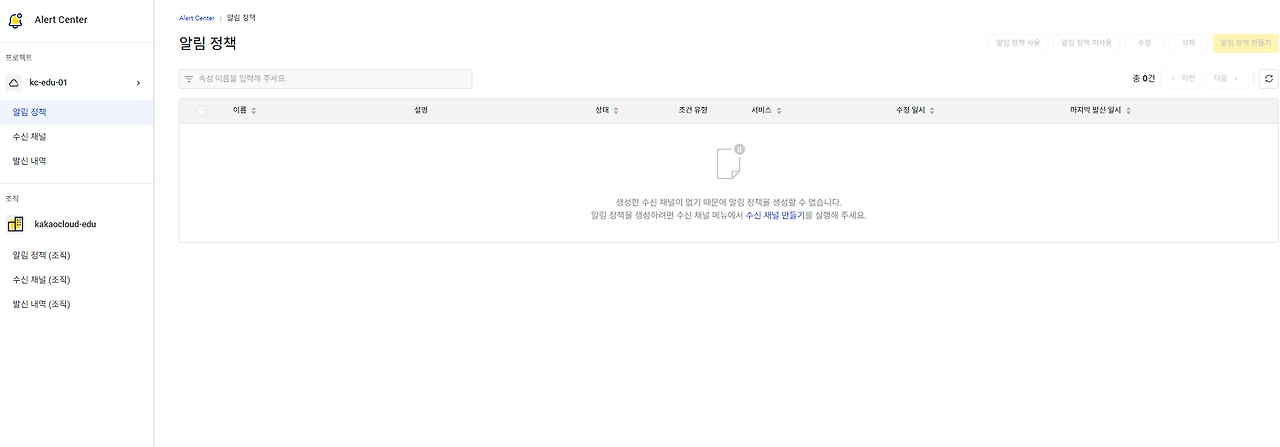Select the kakaocloud-edu organization name

point(65,224)
